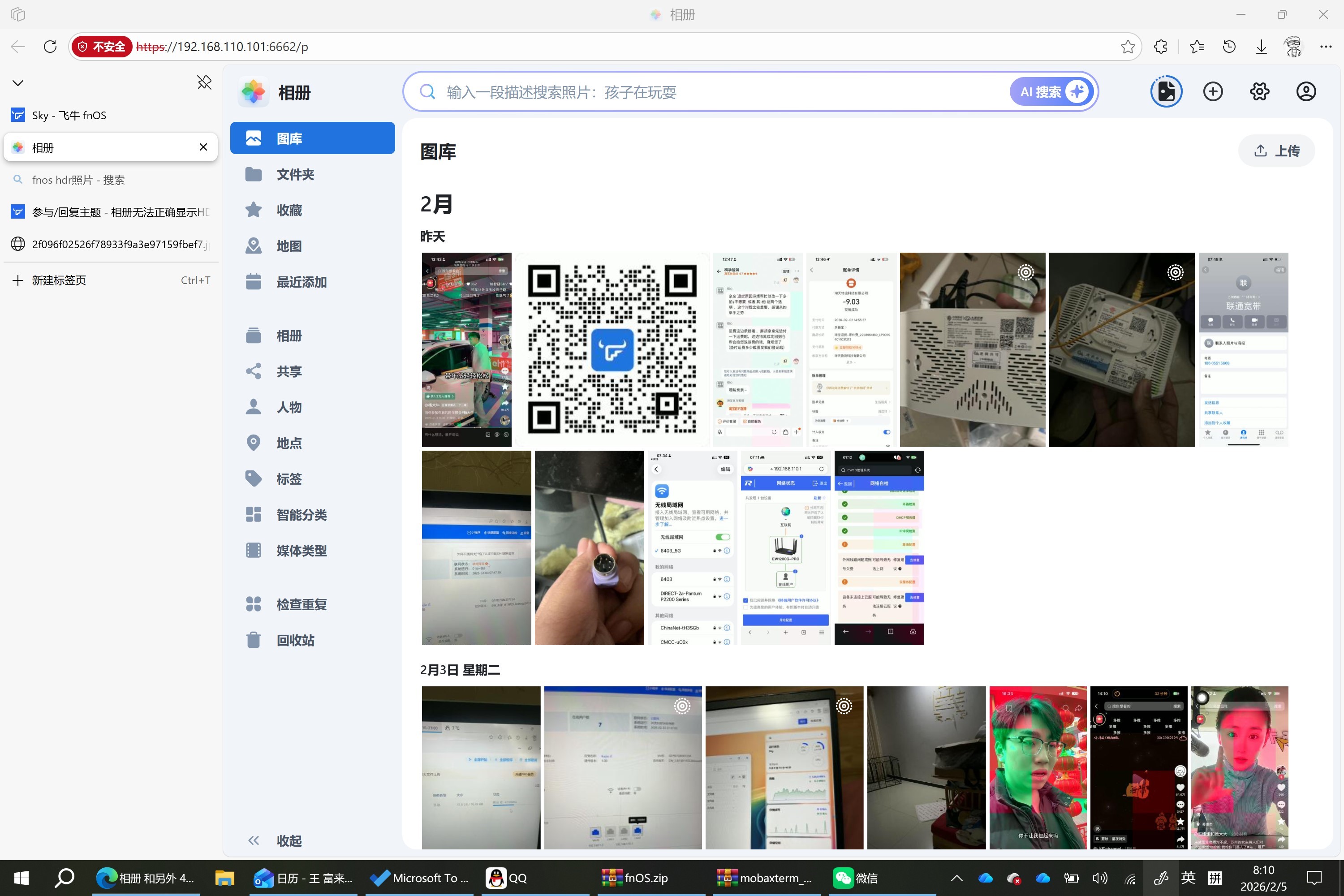
Task: Open system tray hidden icons chevron
Action: tap(956, 878)
